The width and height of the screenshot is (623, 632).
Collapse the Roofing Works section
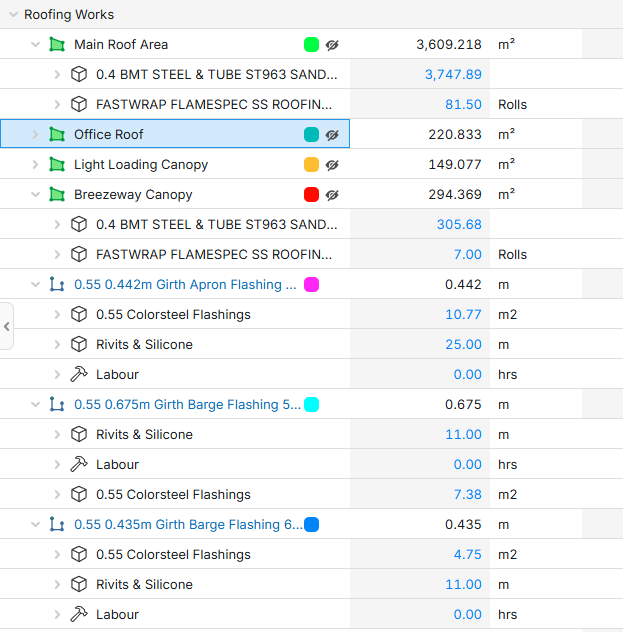tap(11, 15)
